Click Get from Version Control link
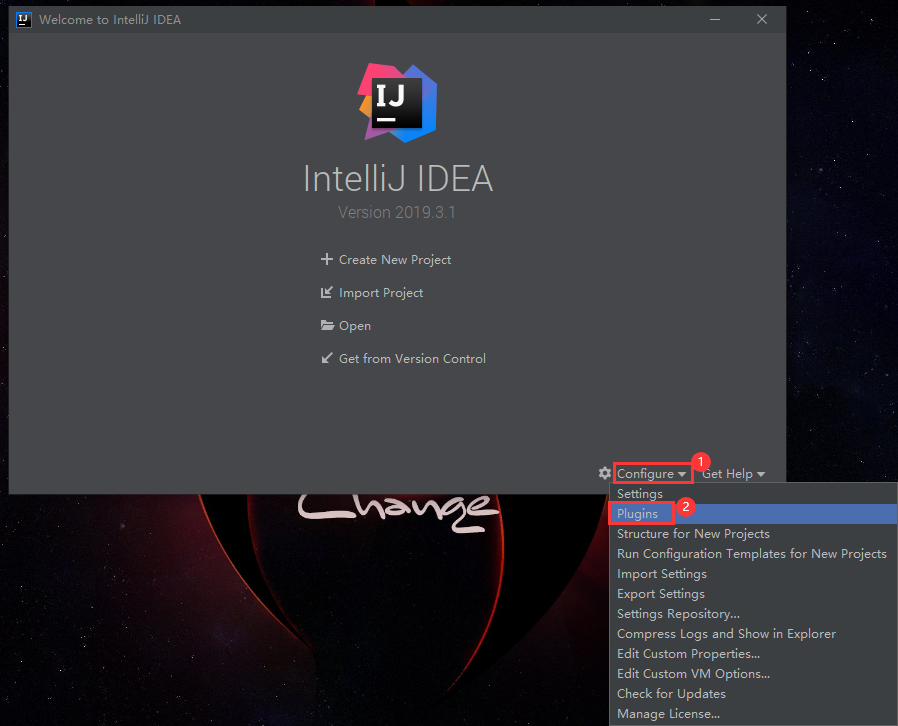The width and height of the screenshot is (898, 726). pyautogui.click(x=412, y=359)
